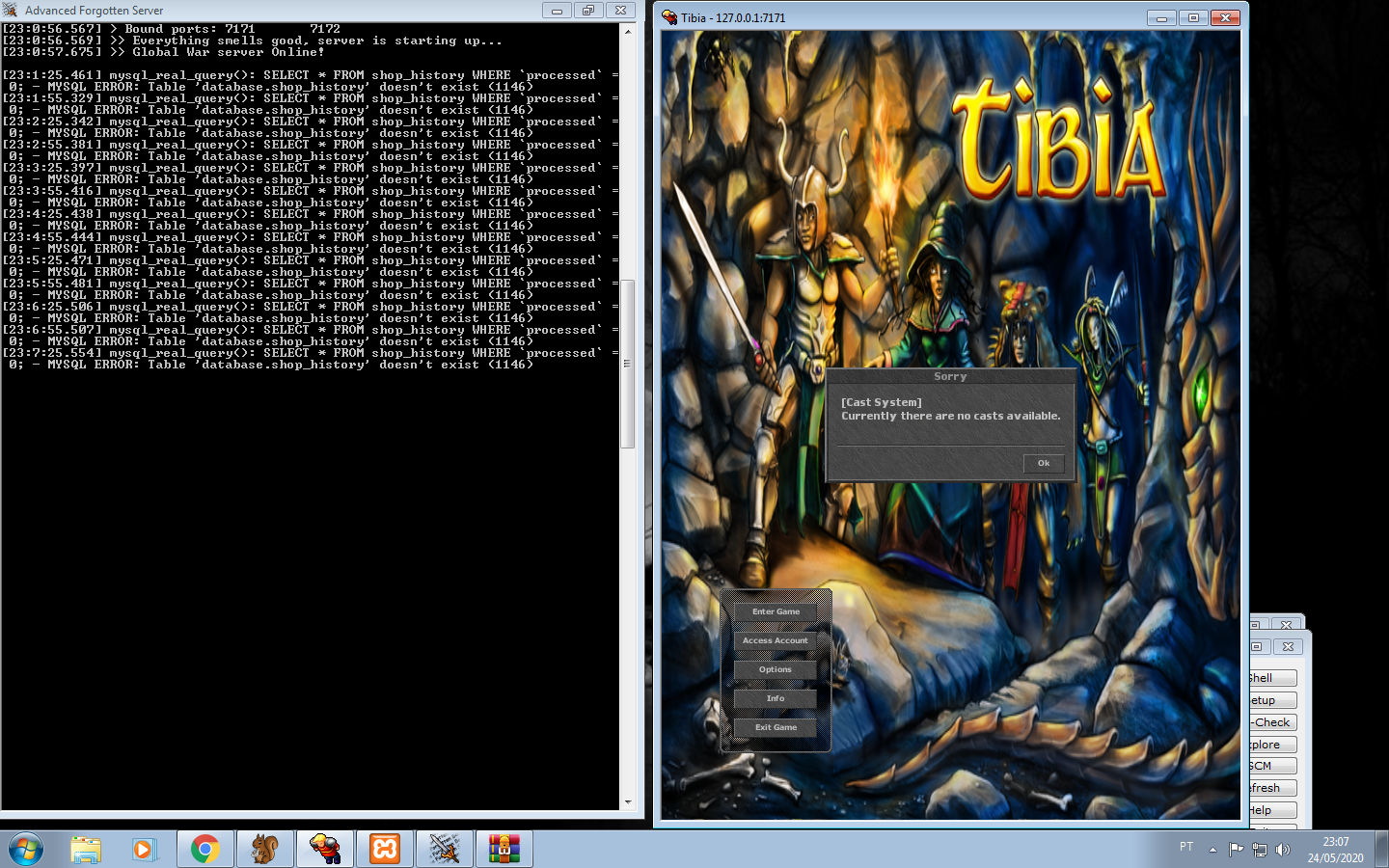
Task: Select Enter Game in Tibia menu
Action: click(x=776, y=611)
